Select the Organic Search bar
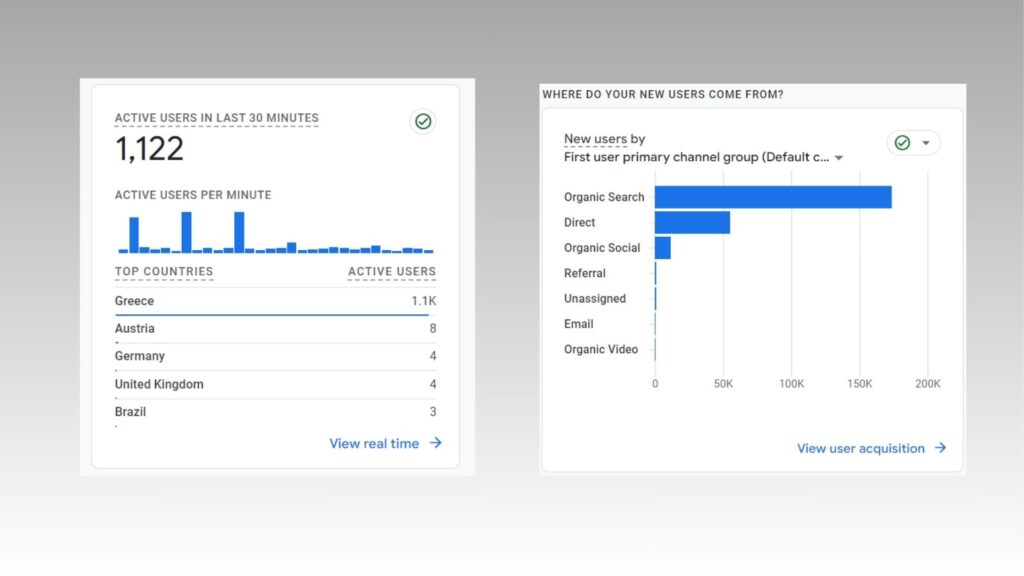 pyautogui.click(x=772, y=197)
